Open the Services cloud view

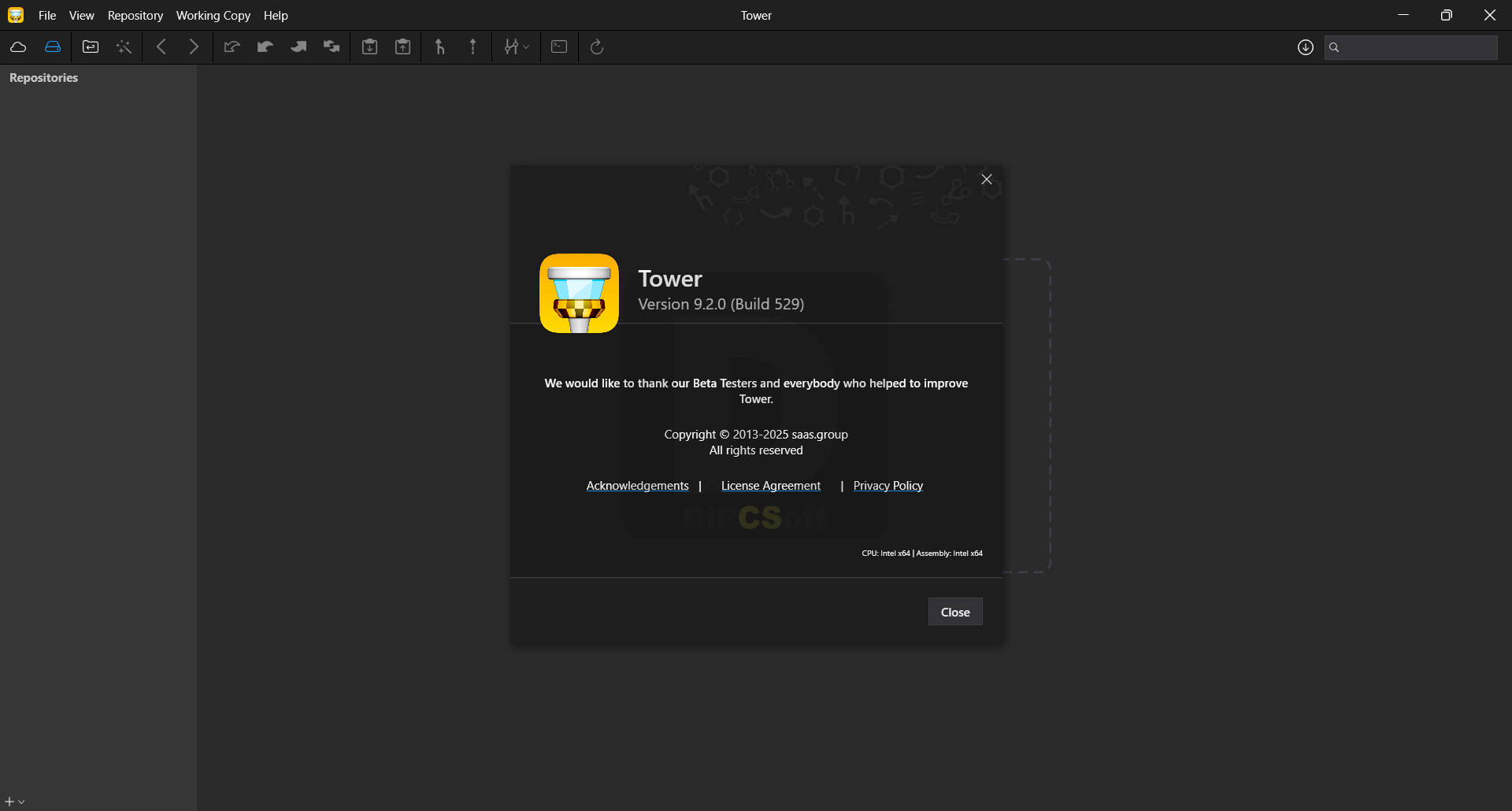point(18,47)
